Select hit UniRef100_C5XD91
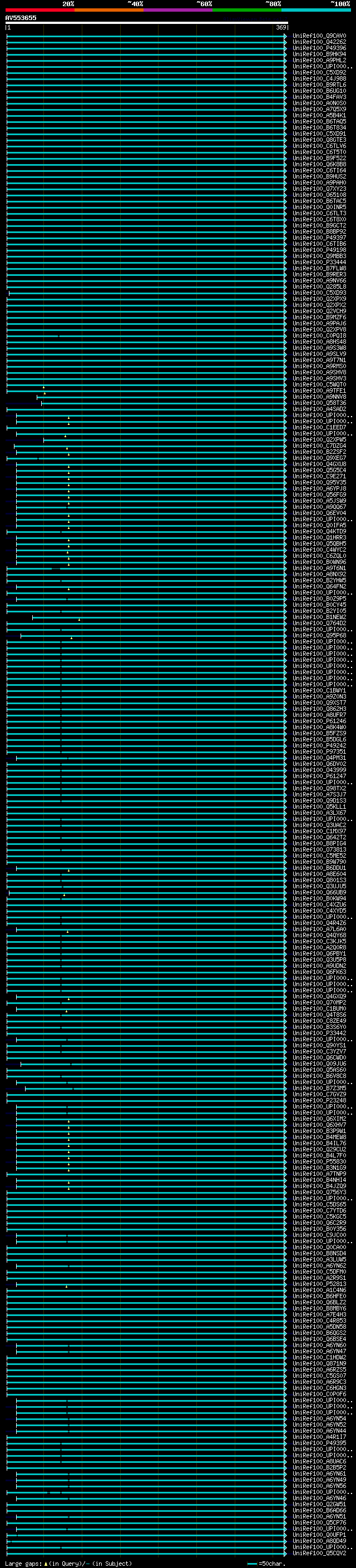 pyautogui.click(x=319, y=133)
